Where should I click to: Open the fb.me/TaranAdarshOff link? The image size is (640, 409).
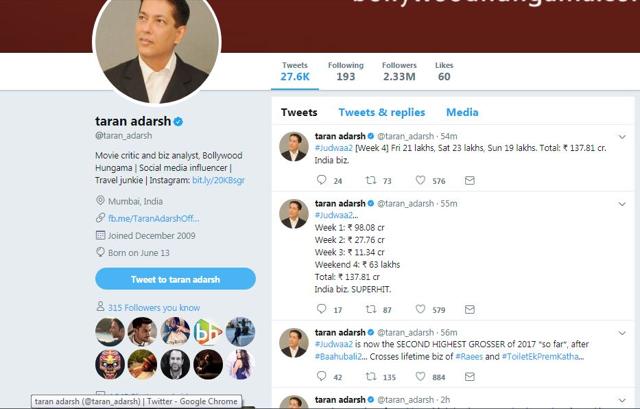pyautogui.click(x=153, y=218)
